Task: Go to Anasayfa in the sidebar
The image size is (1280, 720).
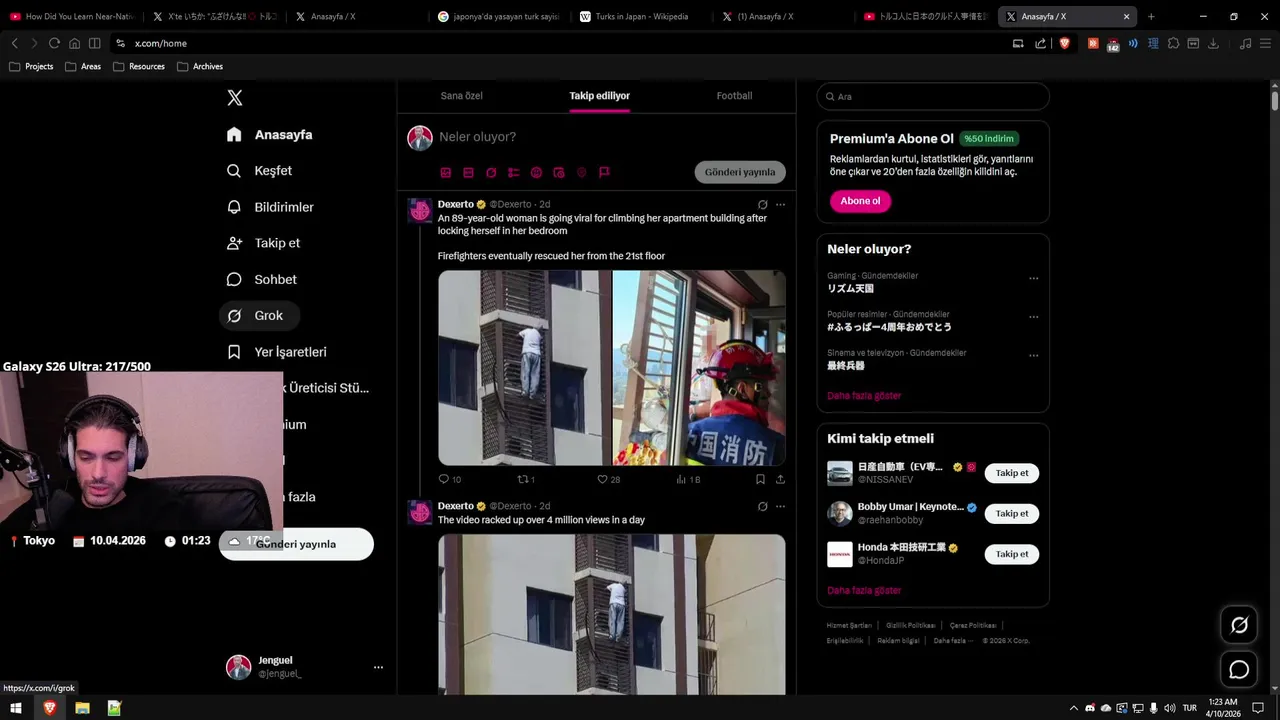Action: [269, 134]
